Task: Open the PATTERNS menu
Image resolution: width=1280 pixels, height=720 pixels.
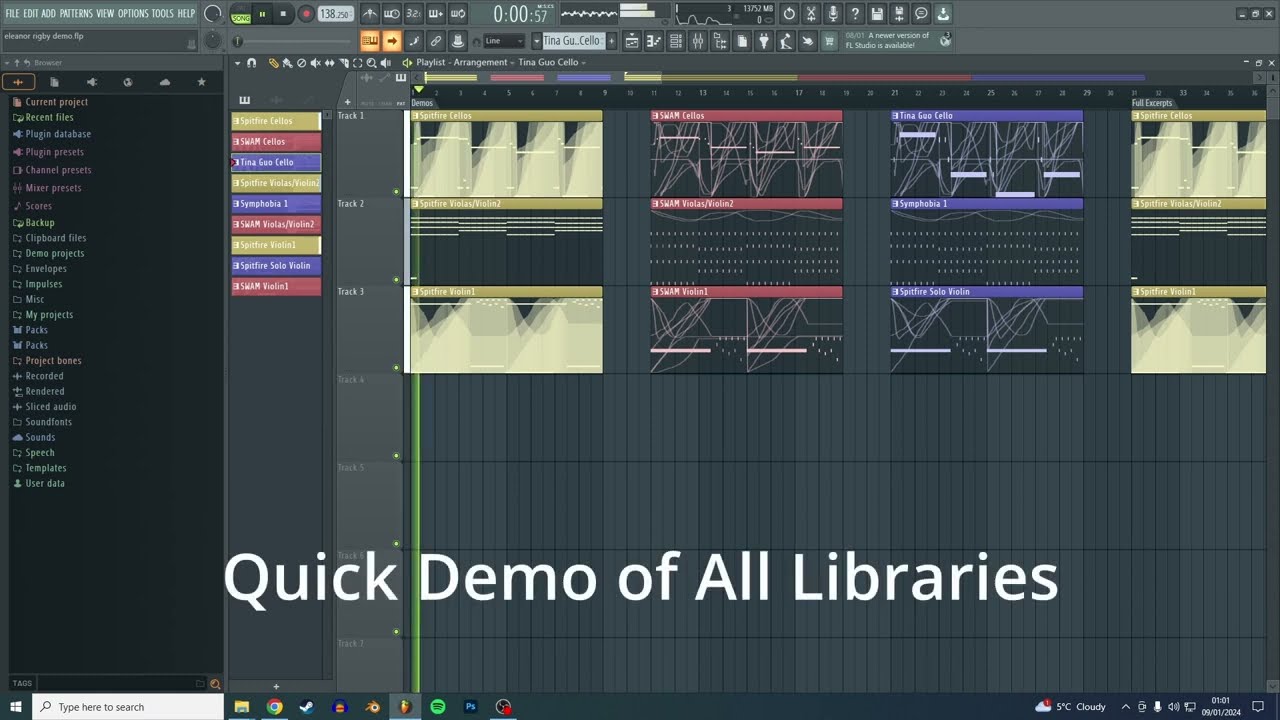Action: click(76, 14)
